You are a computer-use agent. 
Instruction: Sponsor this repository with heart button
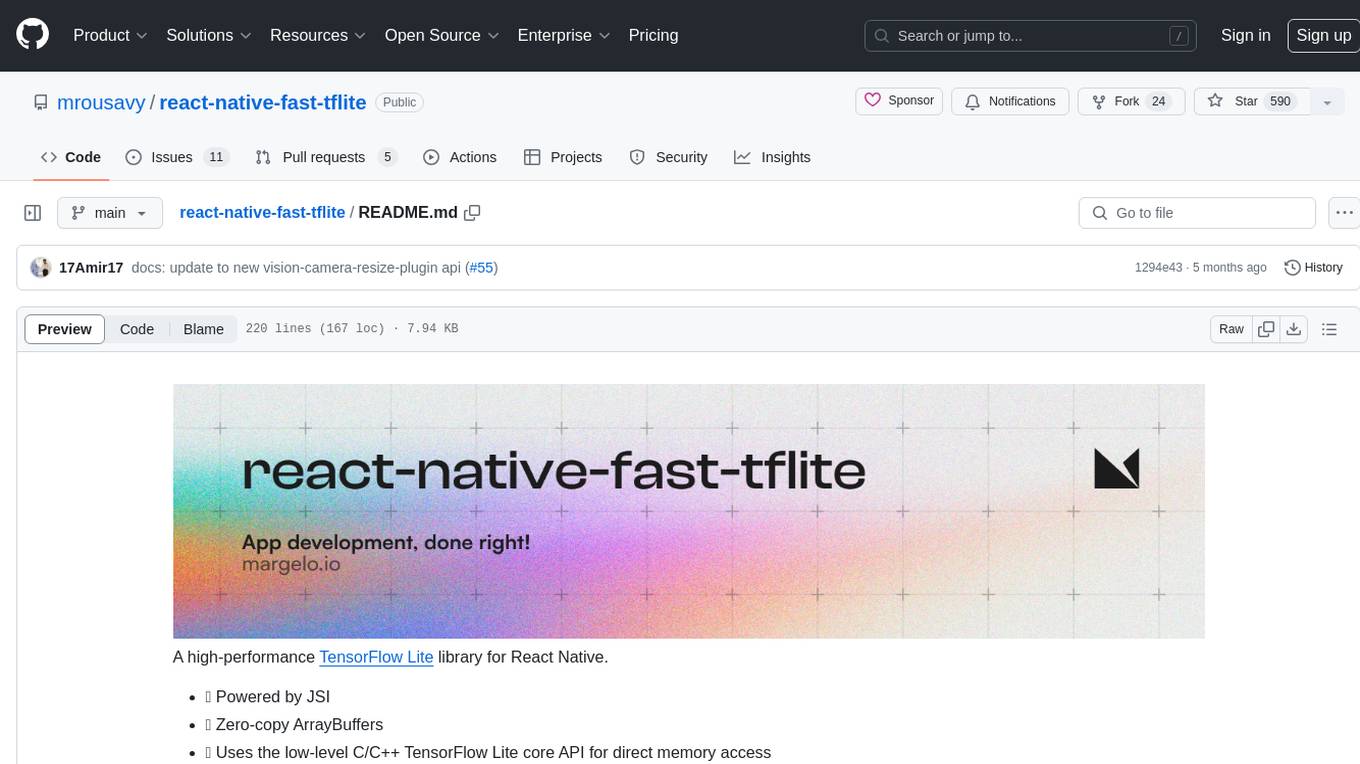899,101
